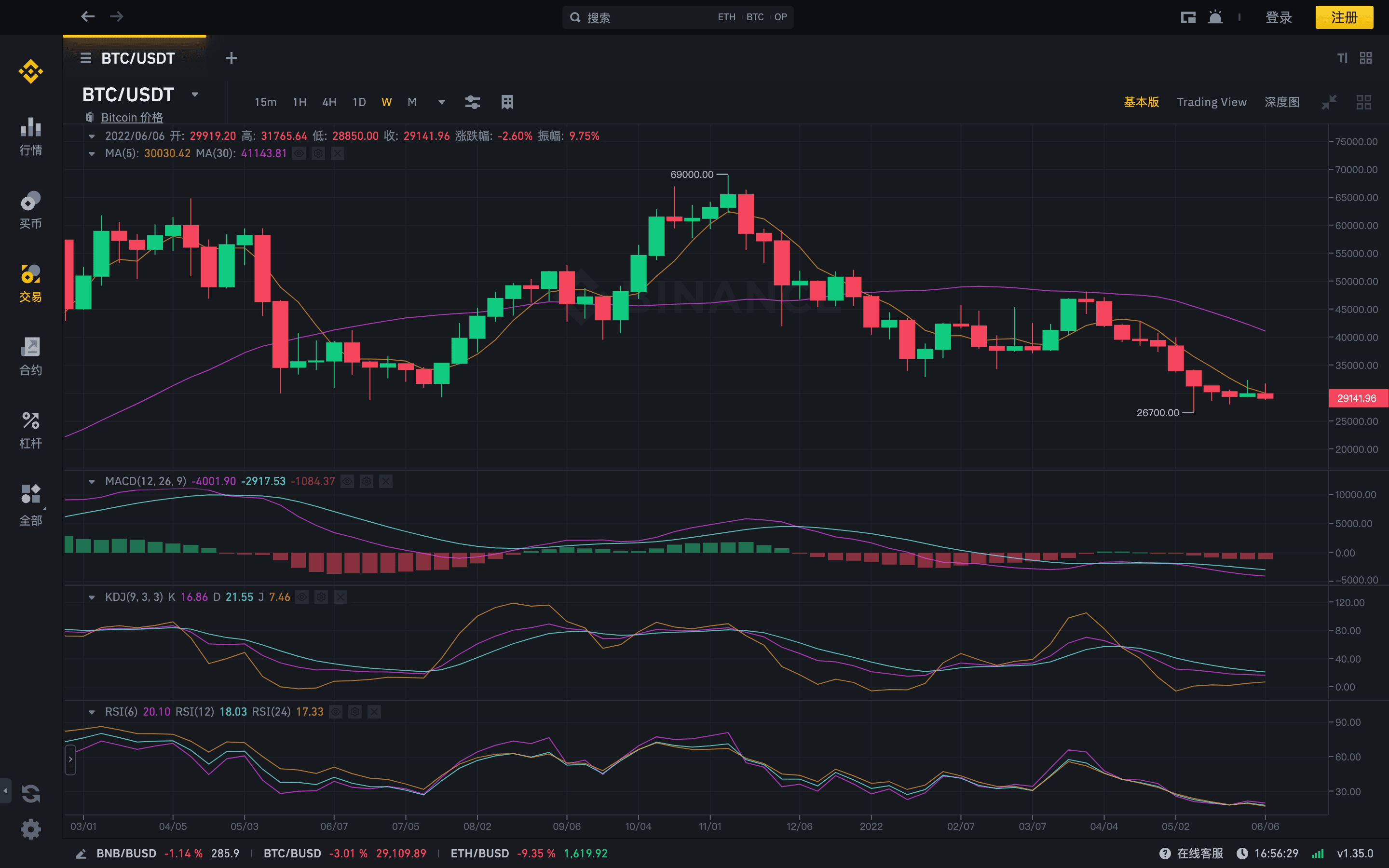Select the 1D interval
This screenshot has width=1389, height=868.
(359, 102)
